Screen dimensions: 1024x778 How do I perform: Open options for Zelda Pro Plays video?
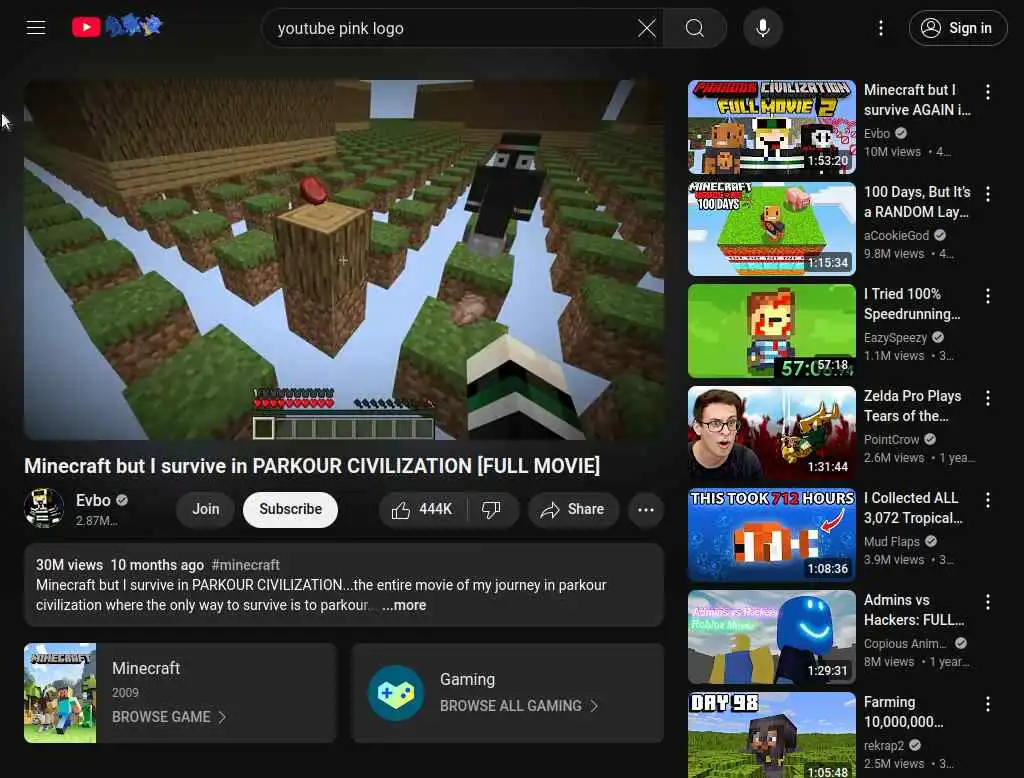point(987,398)
